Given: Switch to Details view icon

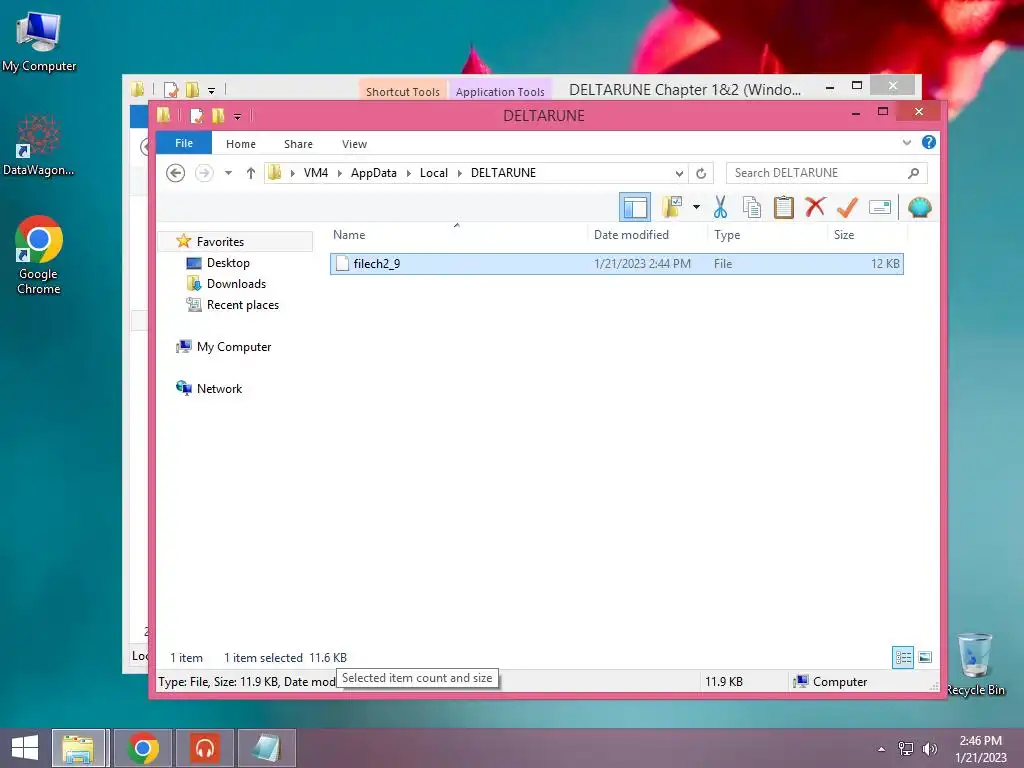Looking at the screenshot, I should click(903, 658).
